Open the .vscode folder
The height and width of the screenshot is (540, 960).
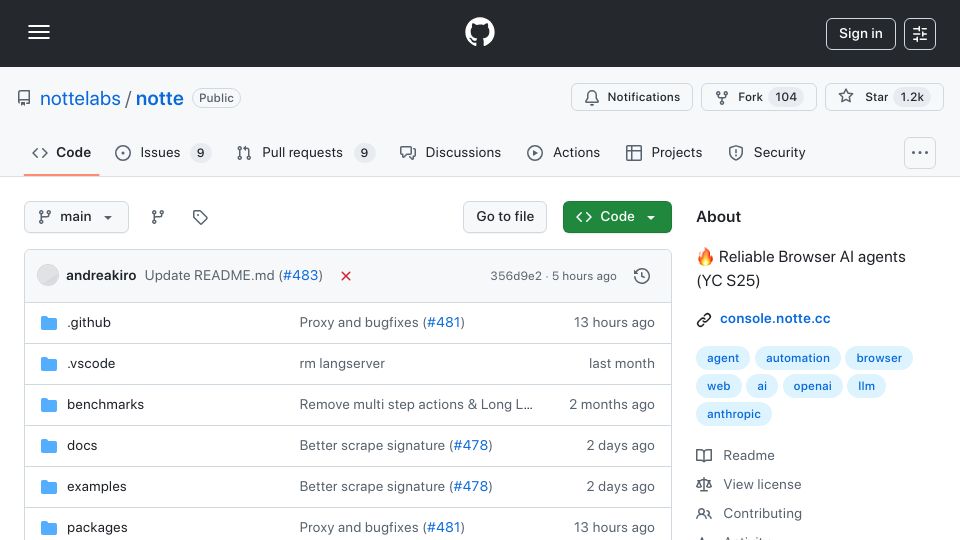(91, 364)
